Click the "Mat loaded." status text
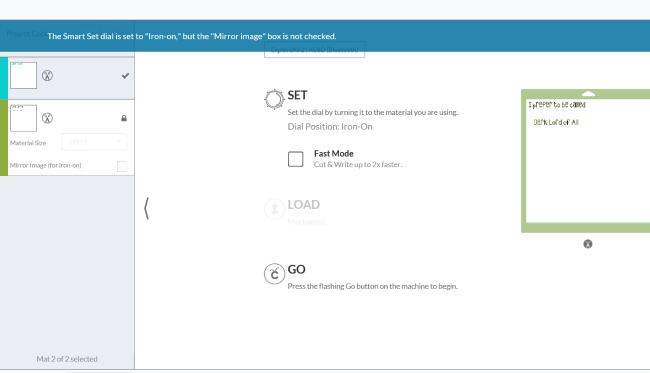The image size is (650, 373). [306, 222]
